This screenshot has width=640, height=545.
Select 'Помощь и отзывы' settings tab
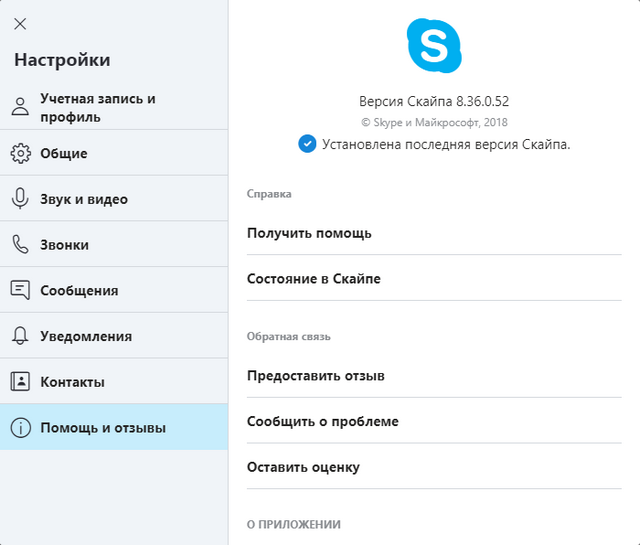[x=103, y=428]
